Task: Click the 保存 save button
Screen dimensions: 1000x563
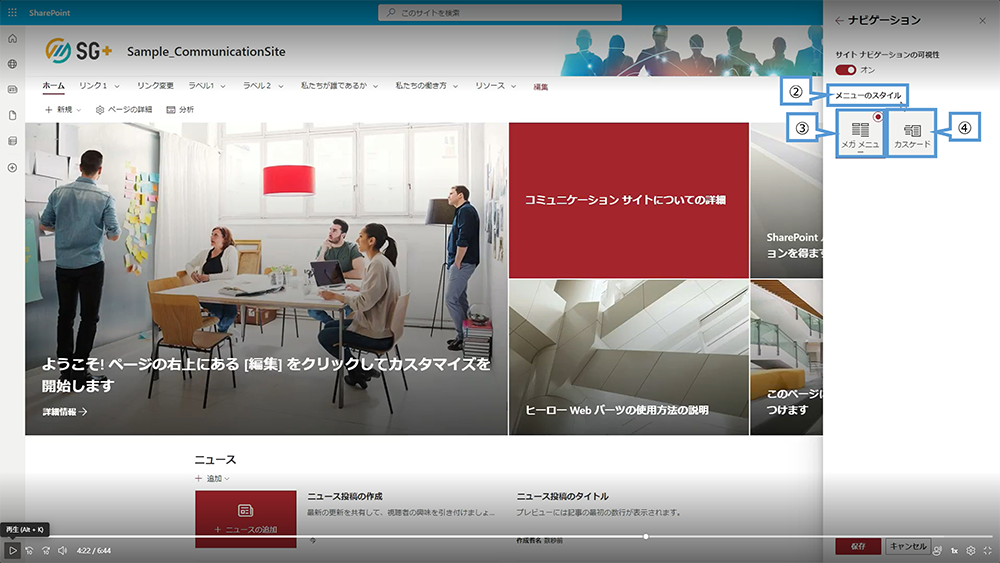Action: point(858,546)
